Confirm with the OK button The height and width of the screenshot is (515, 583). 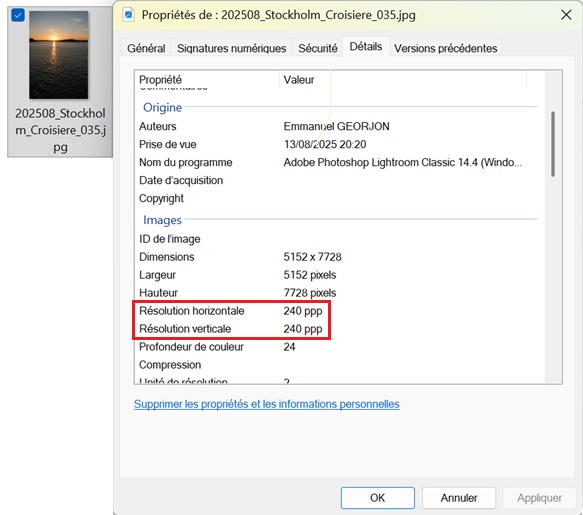[x=377, y=498]
